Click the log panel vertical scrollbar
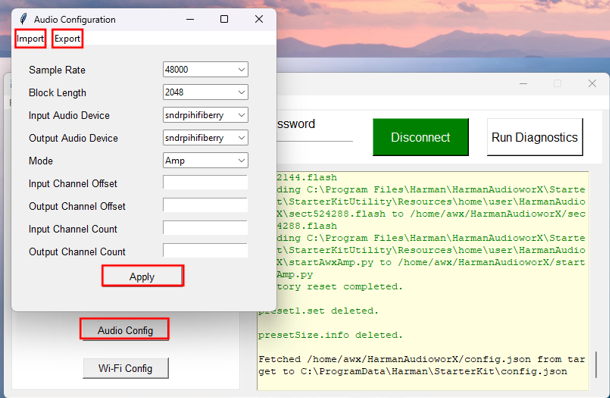This screenshot has width=610, height=398. [x=596, y=365]
